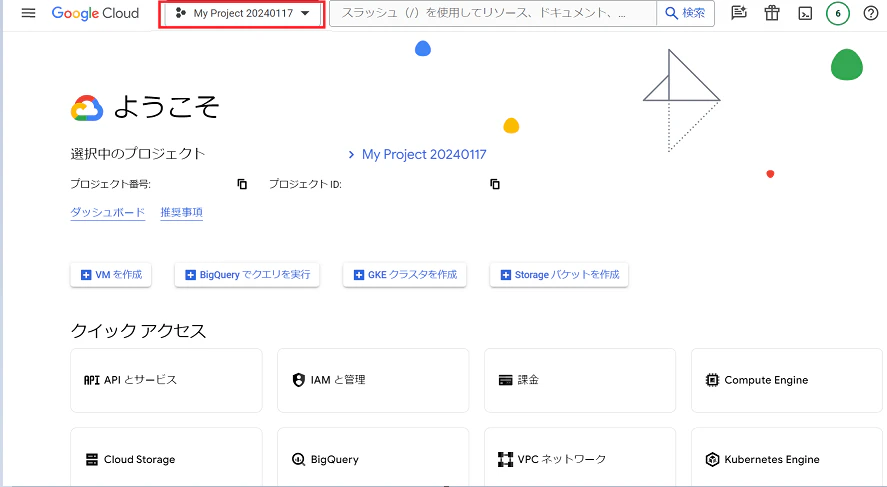Open the API とサービス quick access card
The height and width of the screenshot is (487, 887).
tap(166, 380)
